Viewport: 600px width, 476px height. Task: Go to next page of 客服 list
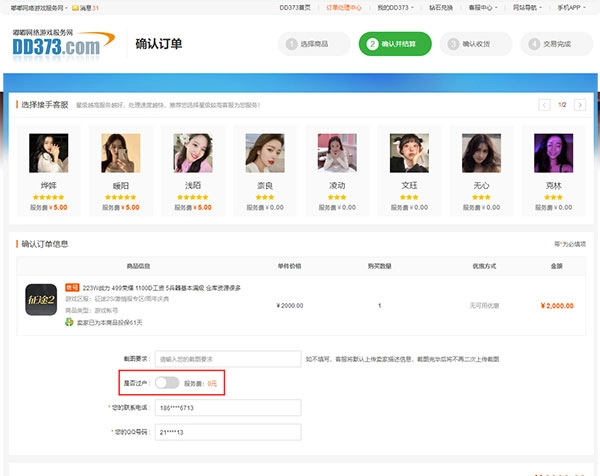581,105
